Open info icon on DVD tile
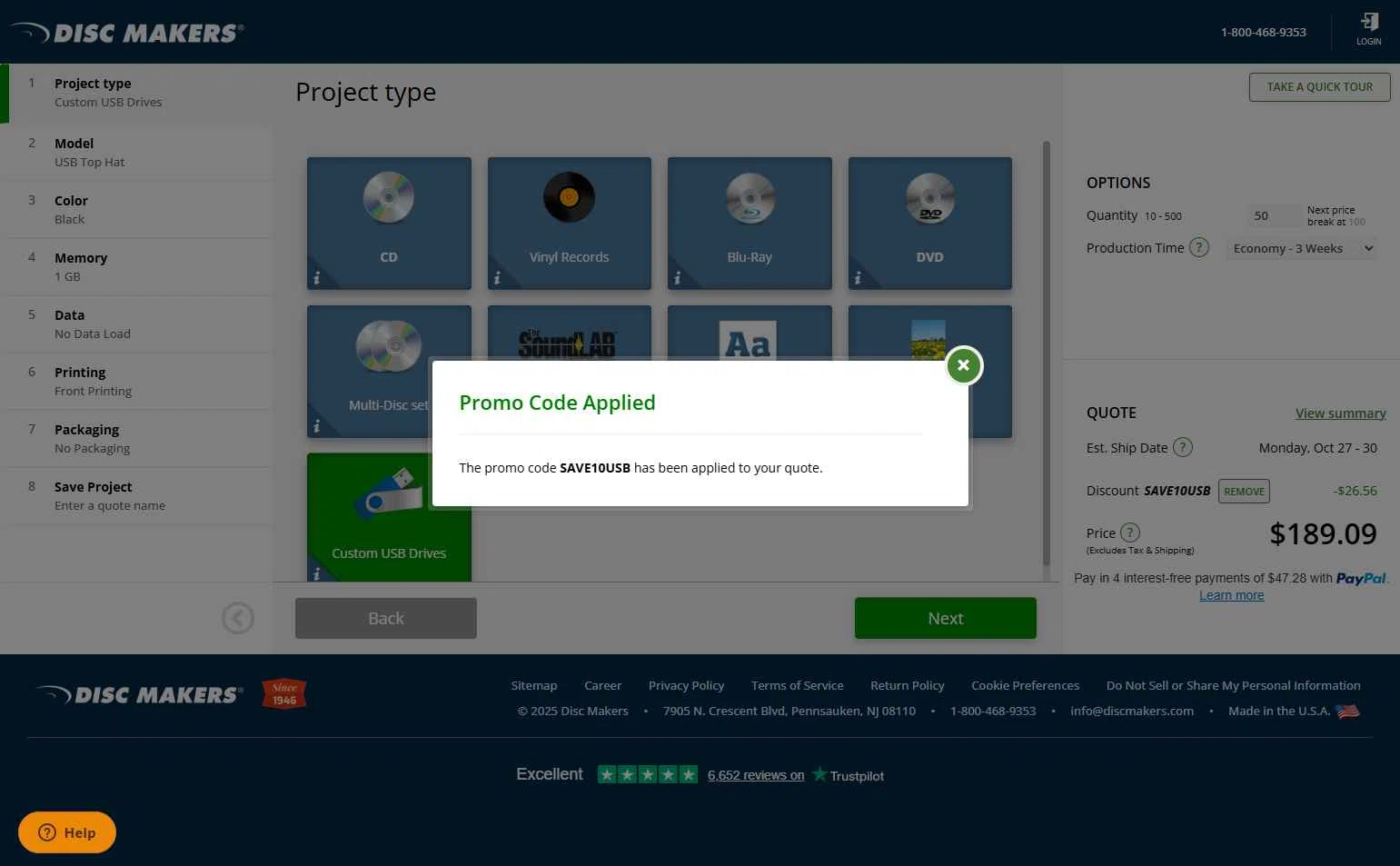1400x866 pixels. pos(857,279)
